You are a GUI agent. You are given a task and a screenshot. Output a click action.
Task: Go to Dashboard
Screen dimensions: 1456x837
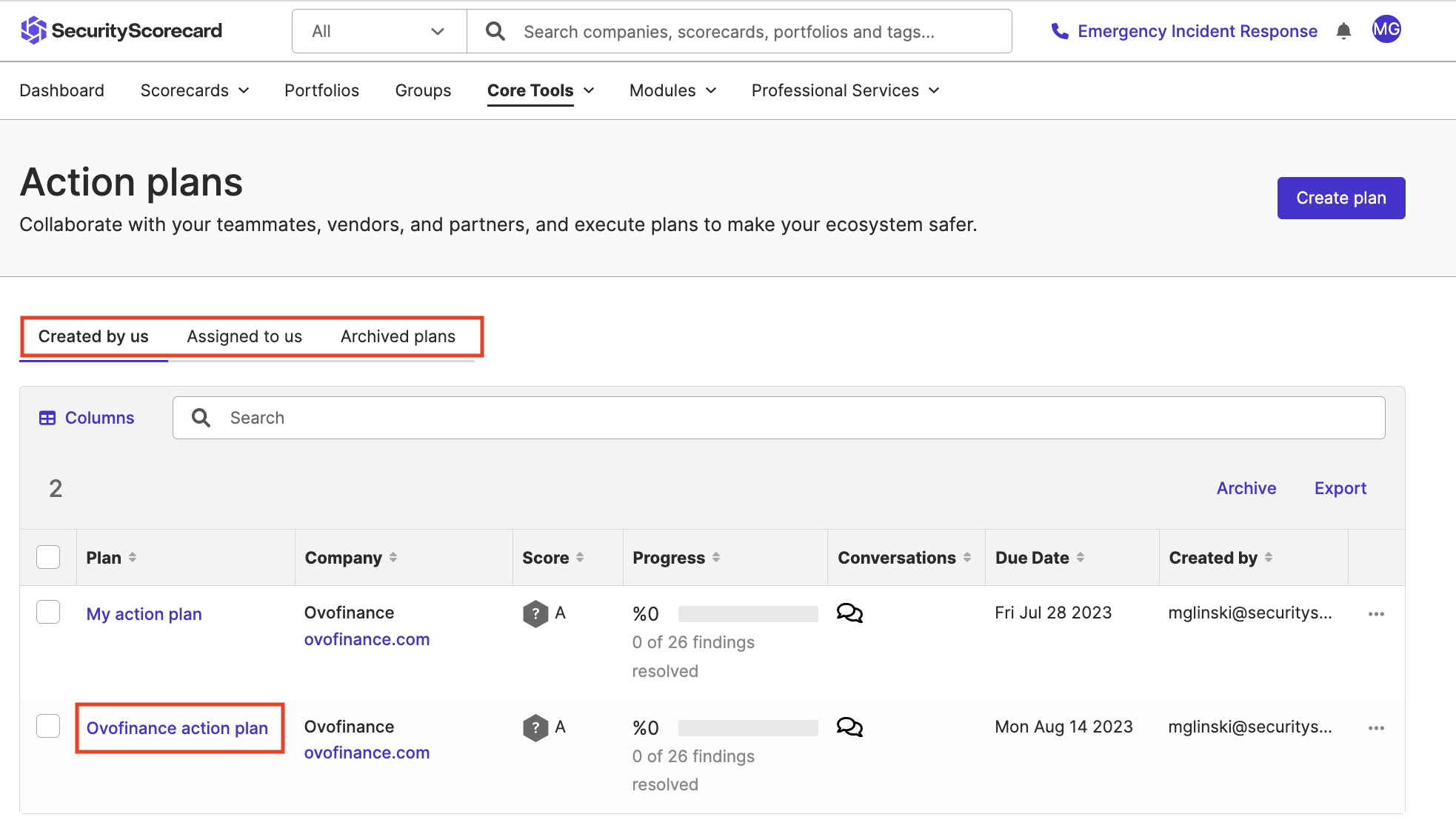pyautogui.click(x=61, y=90)
